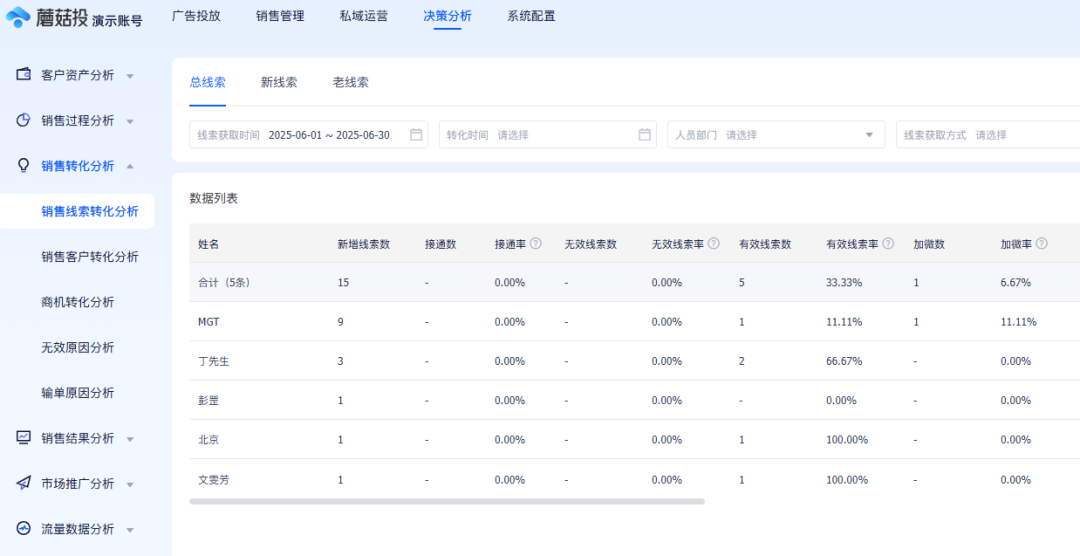
Task: Go to 无效原因分析 page
Action: [77, 347]
